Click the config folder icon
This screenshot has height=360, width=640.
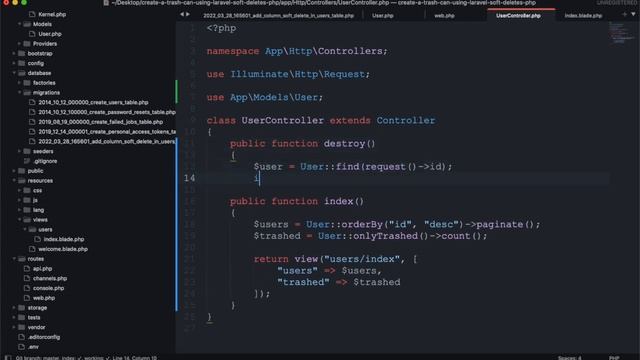click(x=22, y=63)
